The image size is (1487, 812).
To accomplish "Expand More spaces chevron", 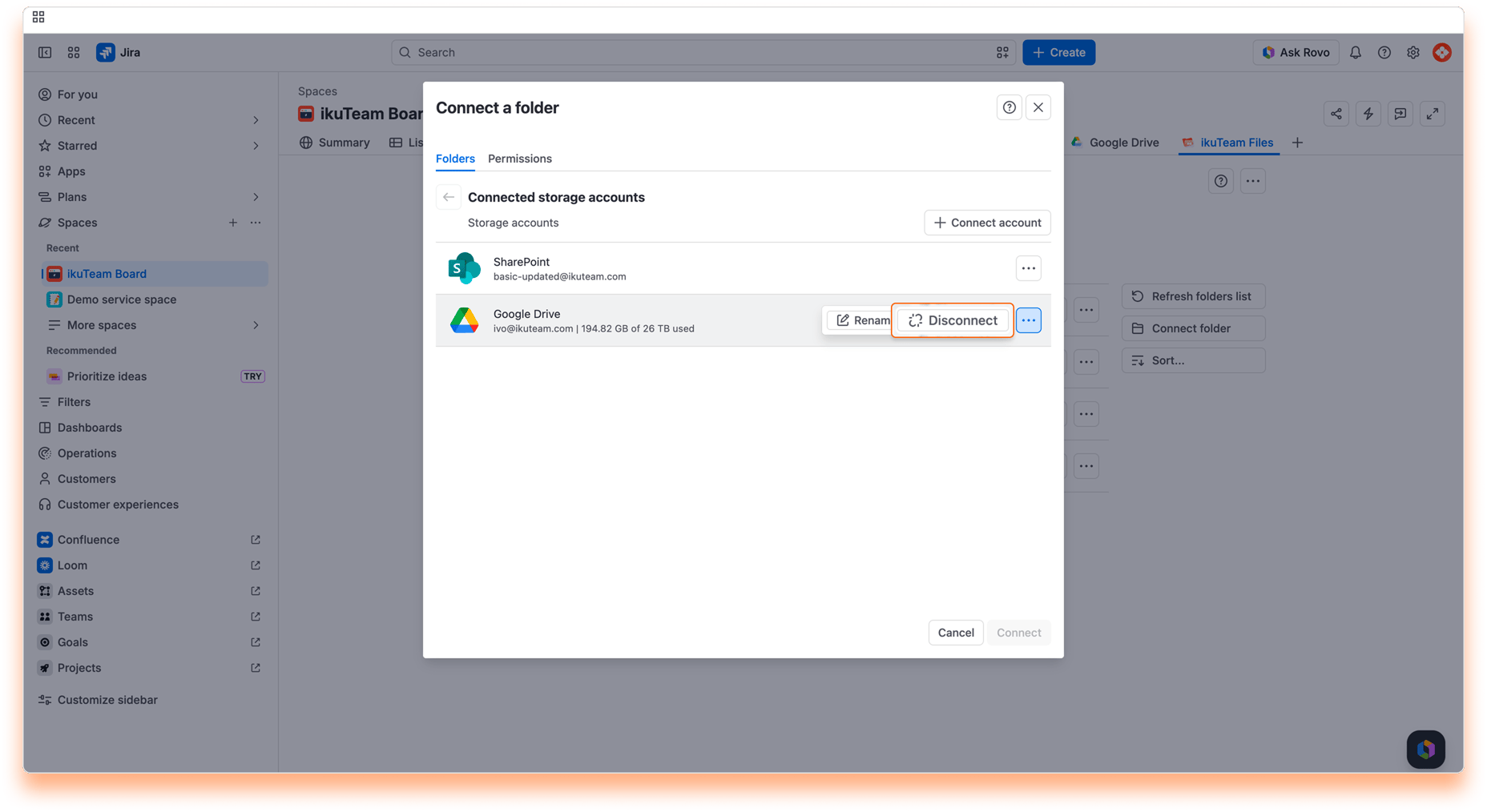I will [x=256, y=325].
